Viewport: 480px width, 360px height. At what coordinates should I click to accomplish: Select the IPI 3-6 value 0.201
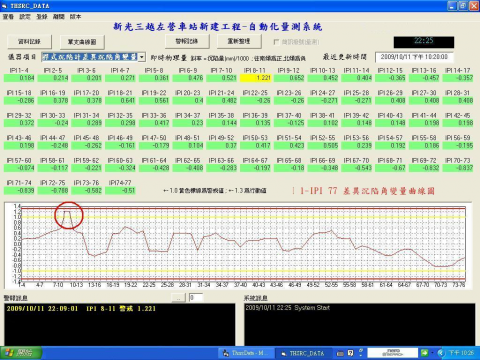(87, 78)
